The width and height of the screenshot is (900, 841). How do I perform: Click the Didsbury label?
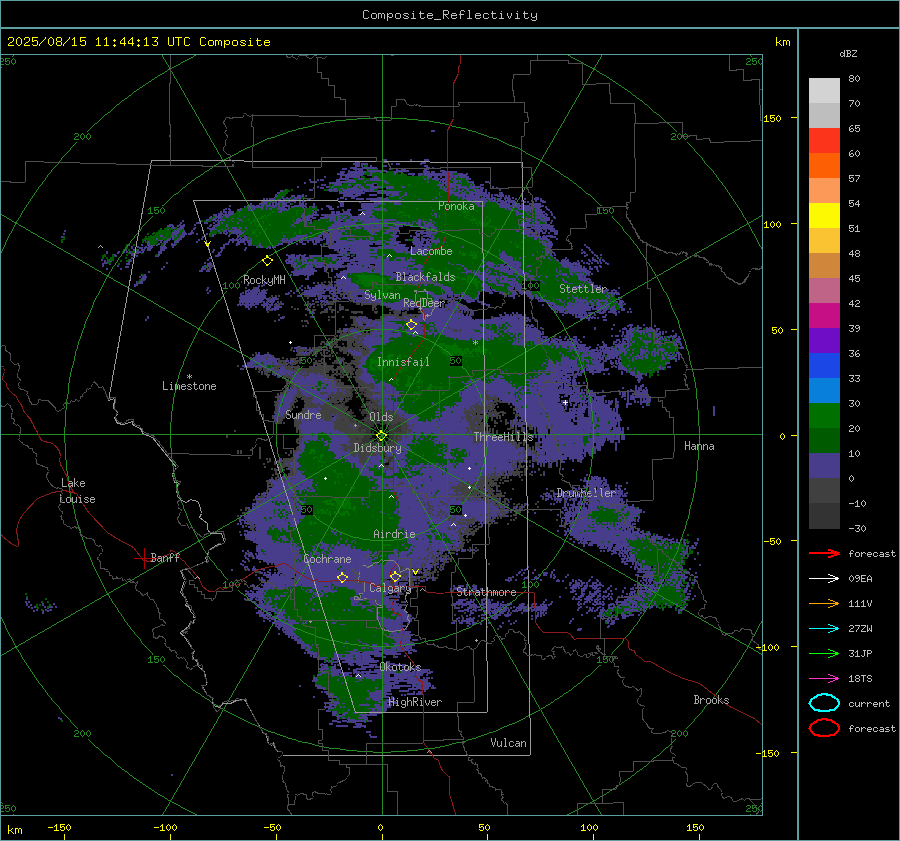(x=377, y=448)
